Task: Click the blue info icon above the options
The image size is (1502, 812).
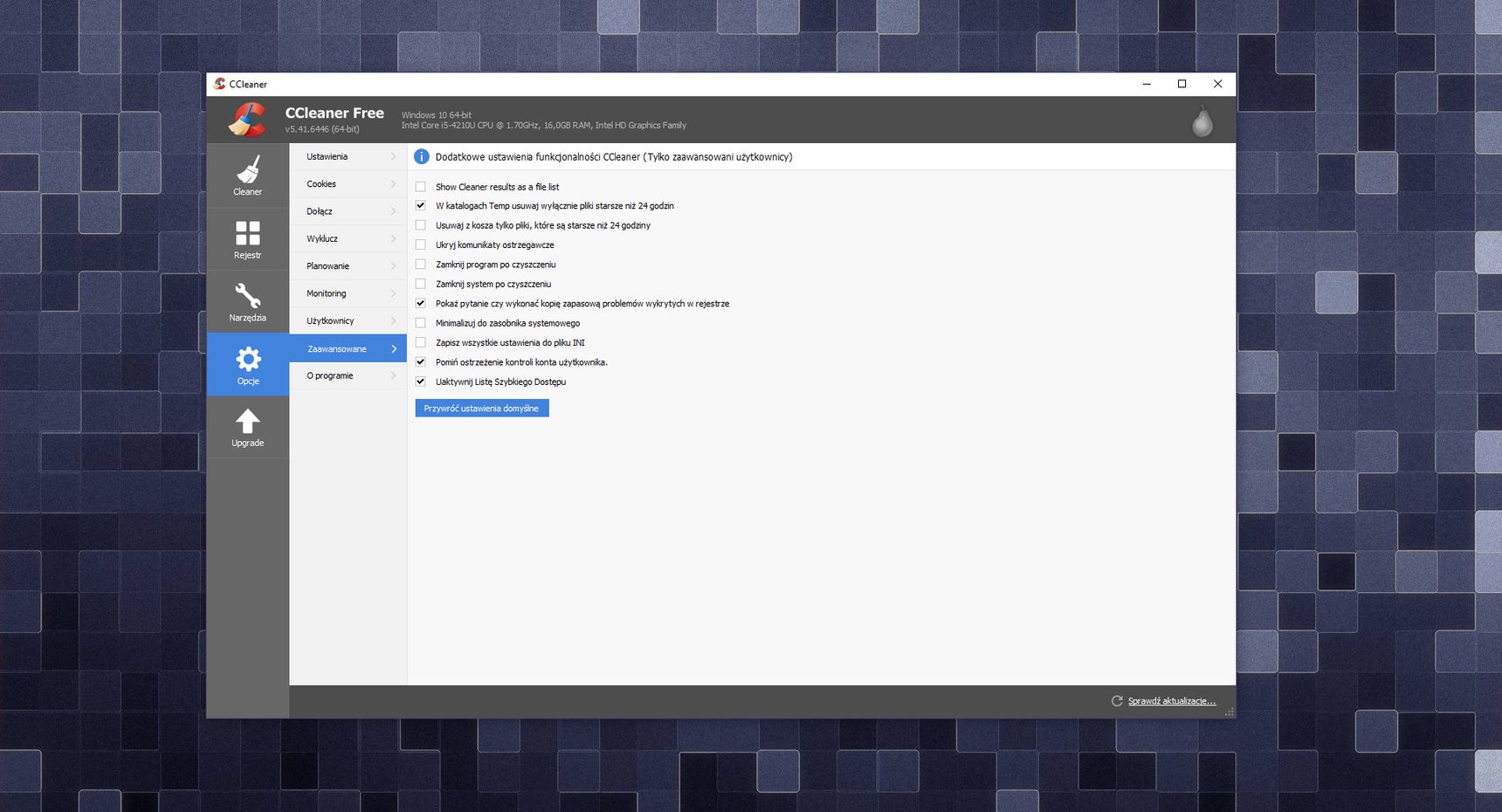Action: coord(421,157)
